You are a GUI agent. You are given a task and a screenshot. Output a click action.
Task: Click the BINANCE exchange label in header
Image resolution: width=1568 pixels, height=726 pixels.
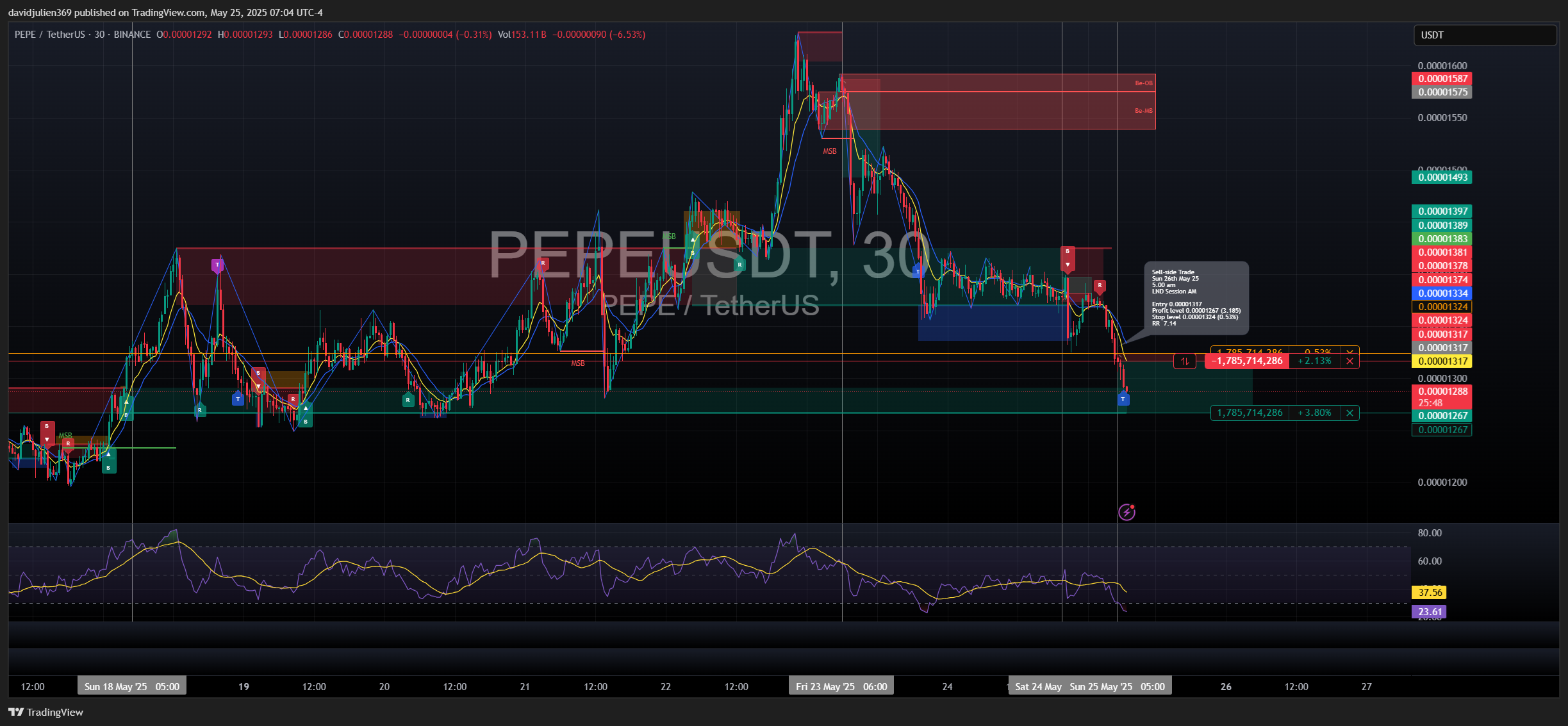tap(132, 35)
